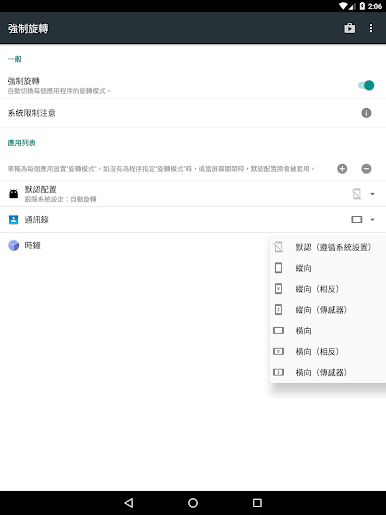Select 橫向 in the popup list
The width and height of the screenshot is (386, 515).
328,330
